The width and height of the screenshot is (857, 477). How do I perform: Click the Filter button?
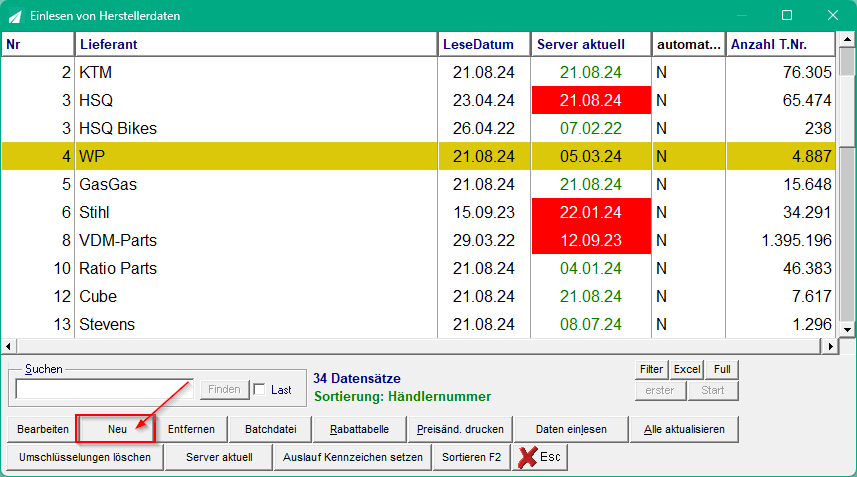point(651,369)
